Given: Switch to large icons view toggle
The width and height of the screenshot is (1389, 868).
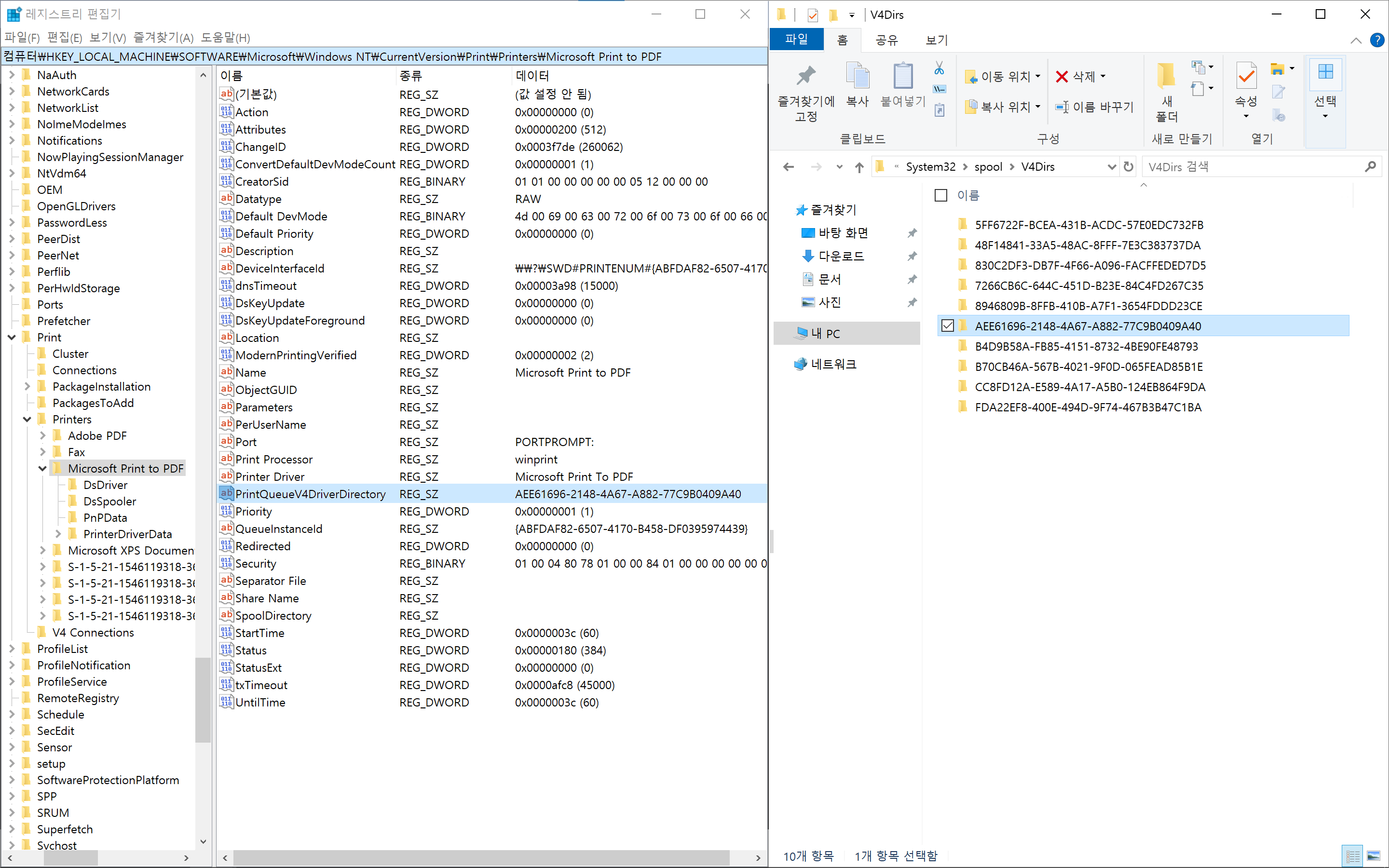Looking at the screenshot, I should (x=1374, y=856).
